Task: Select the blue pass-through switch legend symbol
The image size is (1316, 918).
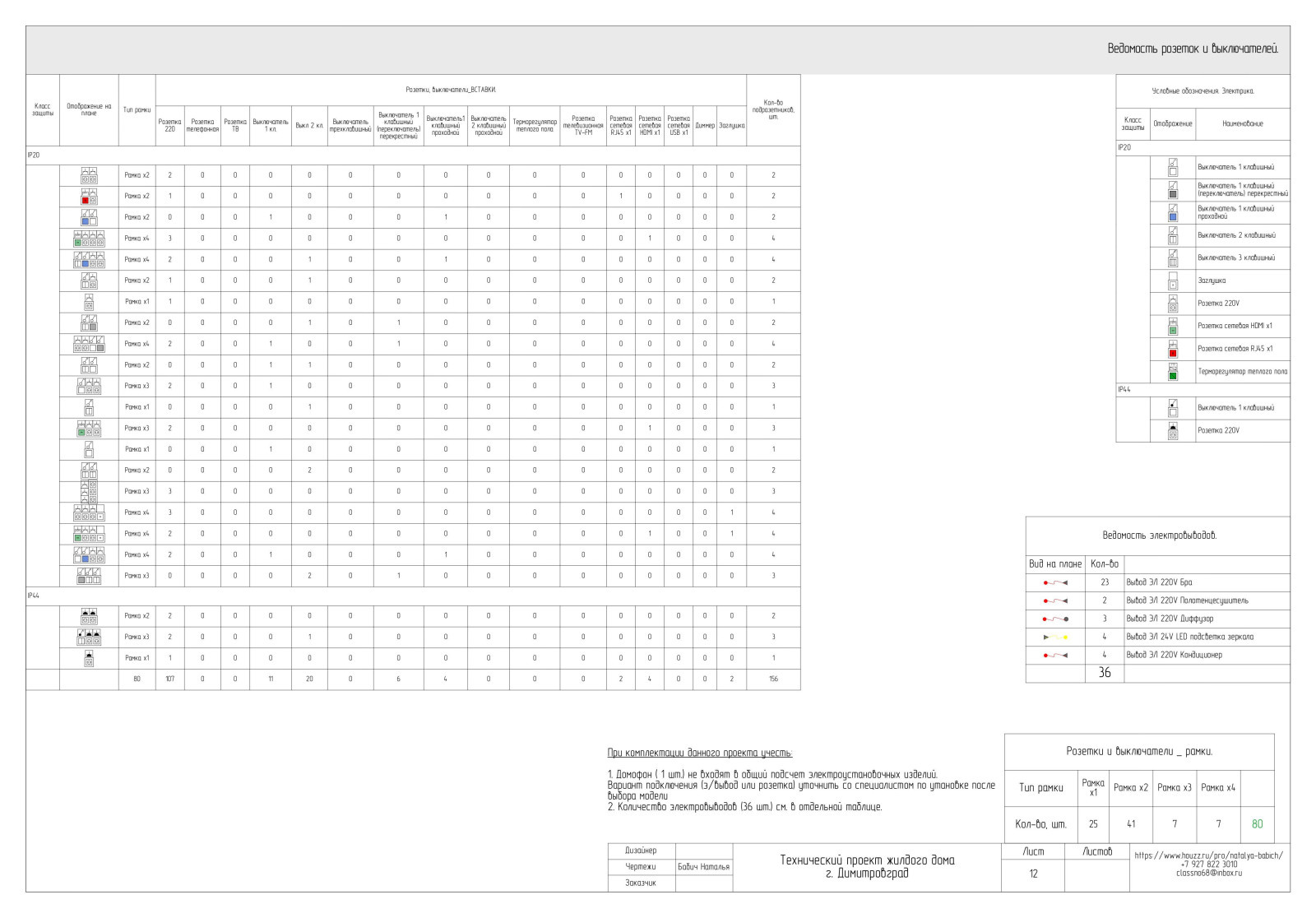Action: pos(1173,212)
